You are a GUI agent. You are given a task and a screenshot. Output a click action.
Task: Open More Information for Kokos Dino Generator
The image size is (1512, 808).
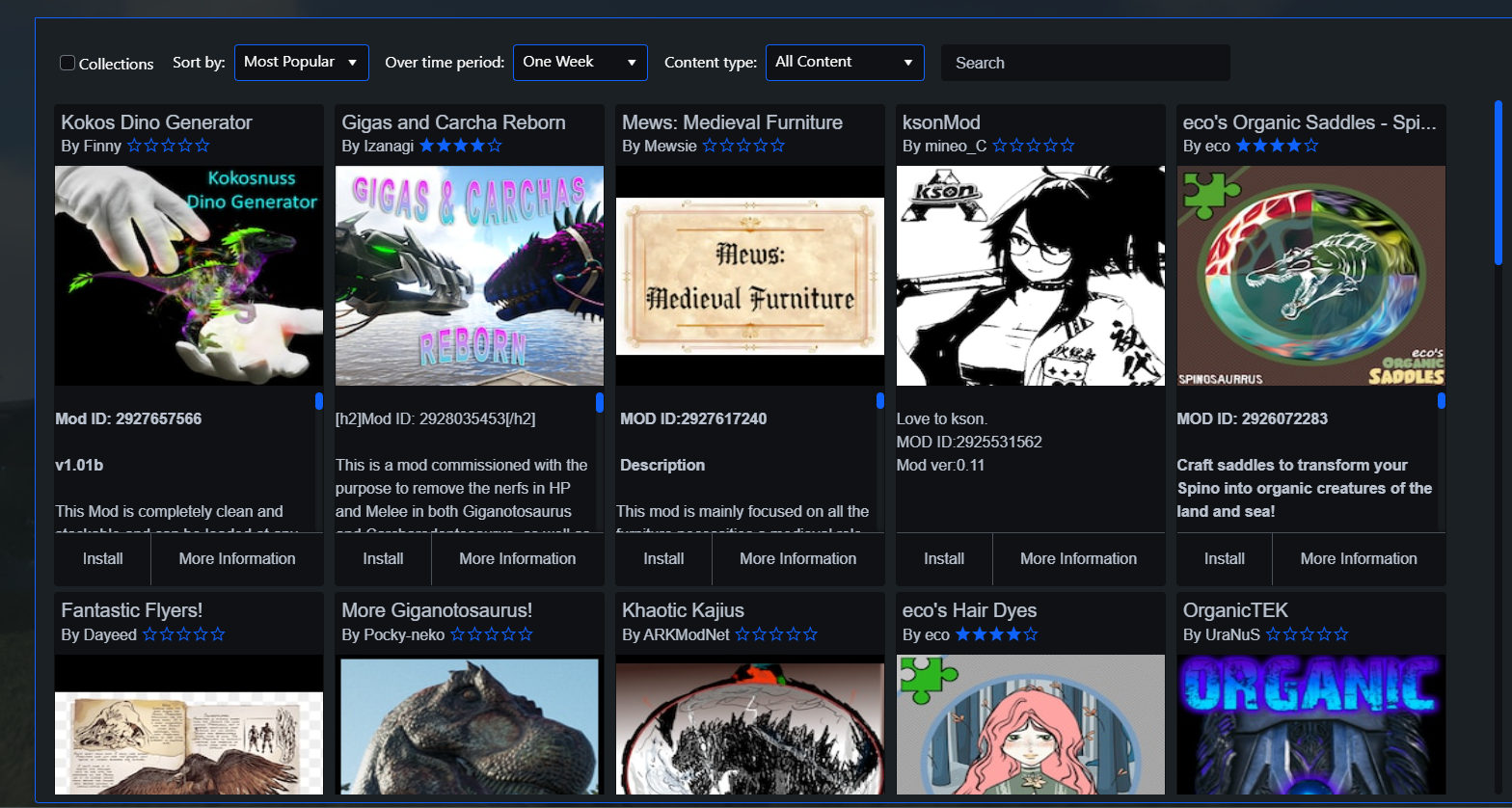coord(237,559)
